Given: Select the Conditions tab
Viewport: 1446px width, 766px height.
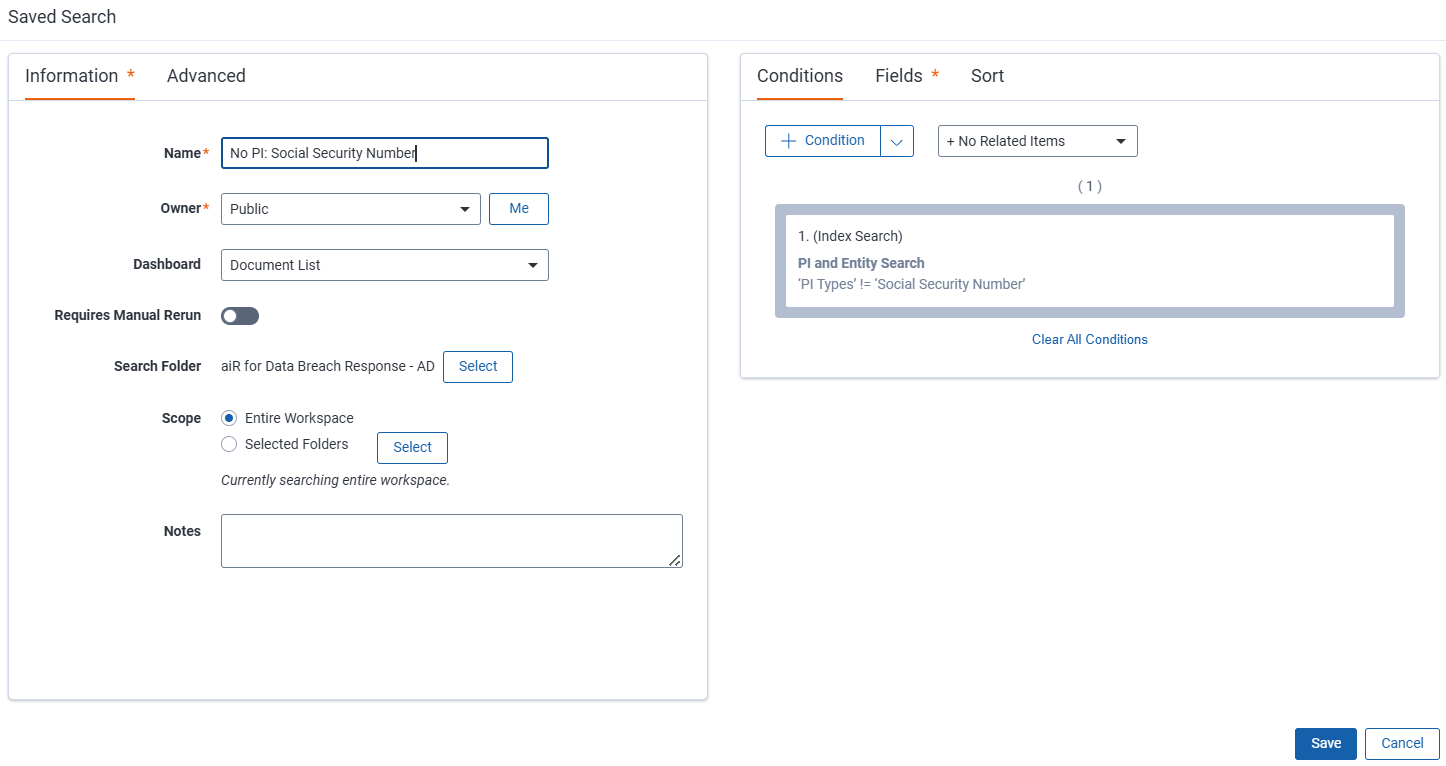Looking at the screenshot, I should (x=800, y=76).
